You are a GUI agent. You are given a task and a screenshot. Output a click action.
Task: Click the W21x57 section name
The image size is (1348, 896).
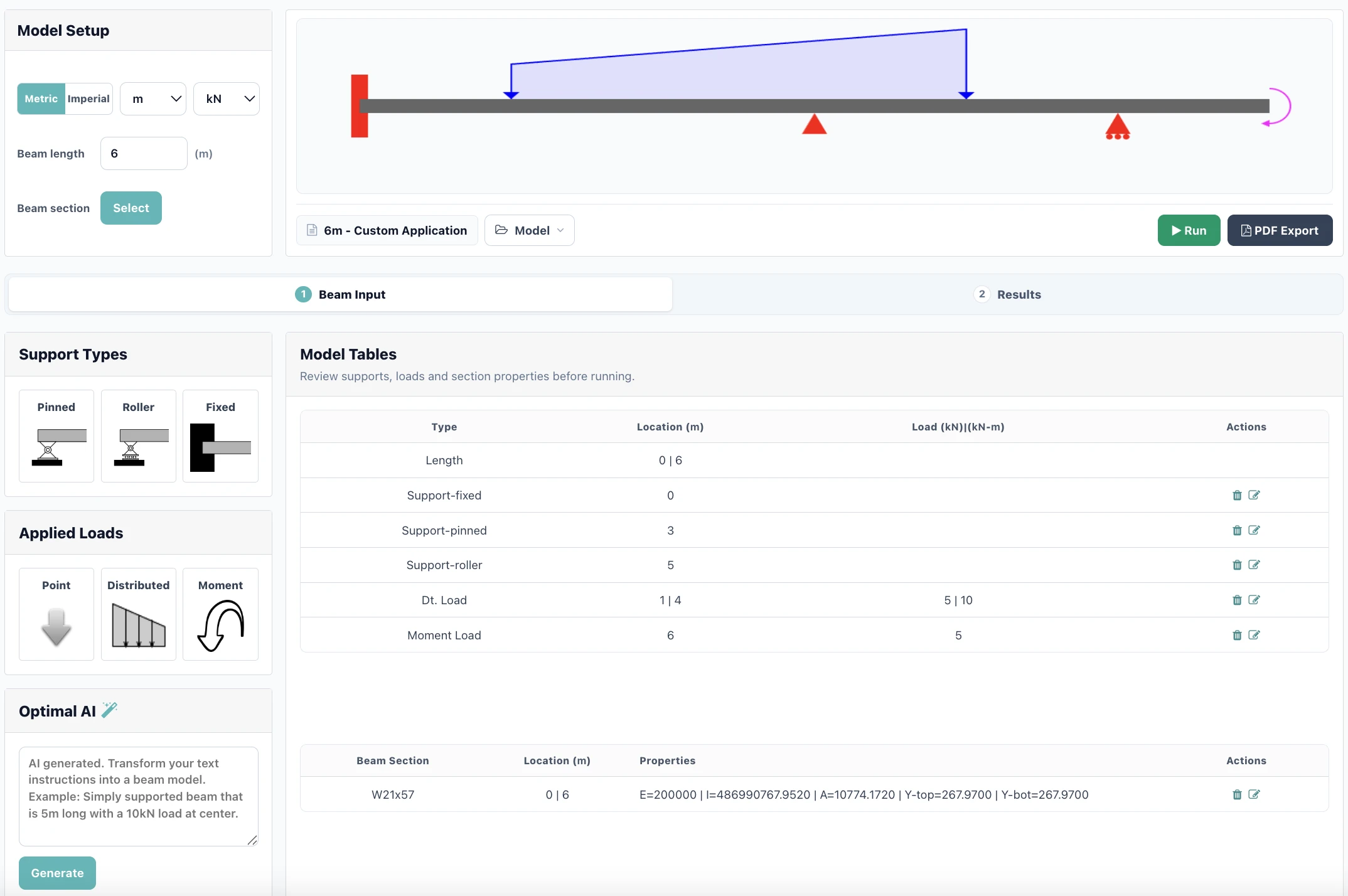click(393, 794)
